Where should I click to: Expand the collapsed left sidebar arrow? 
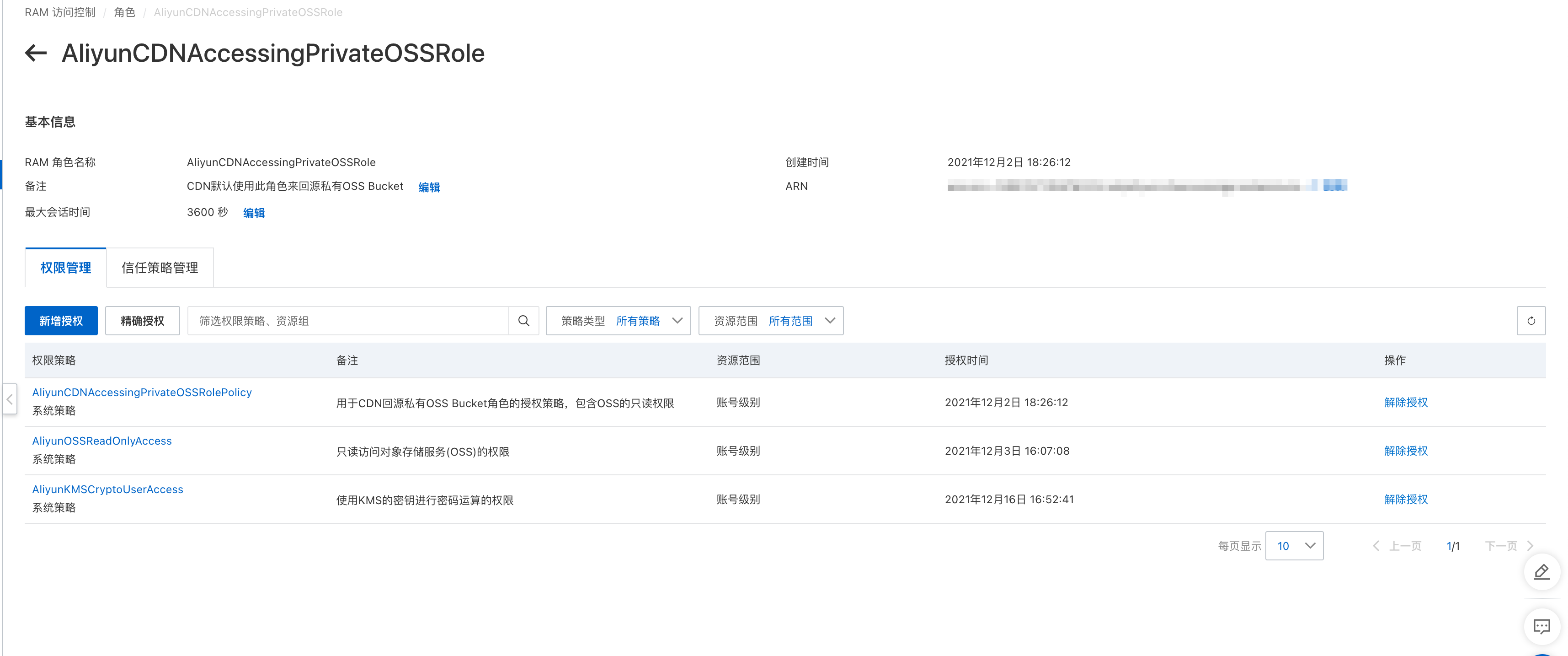pos(10,399)
